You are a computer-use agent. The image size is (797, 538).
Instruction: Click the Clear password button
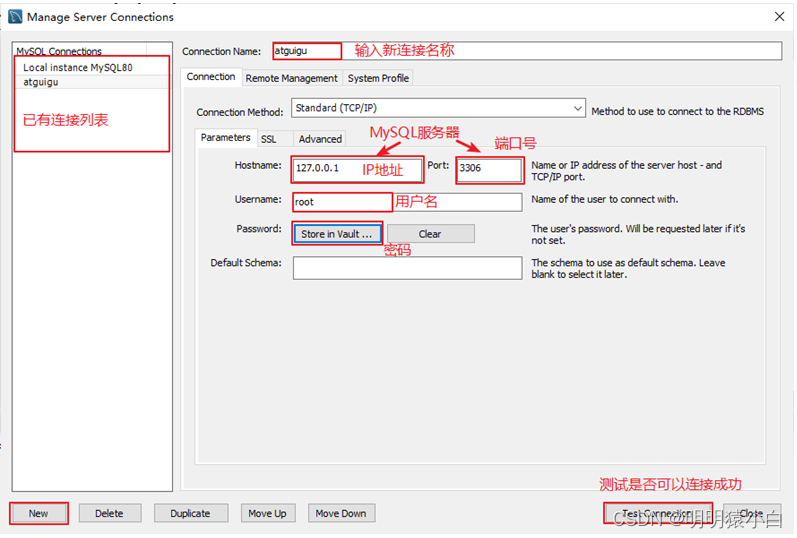point(431,234)
